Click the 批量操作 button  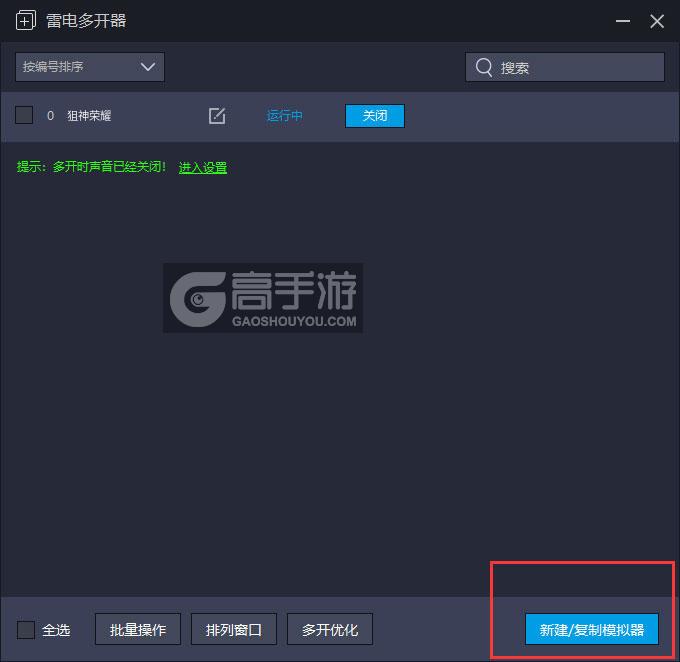coord(138,629)
